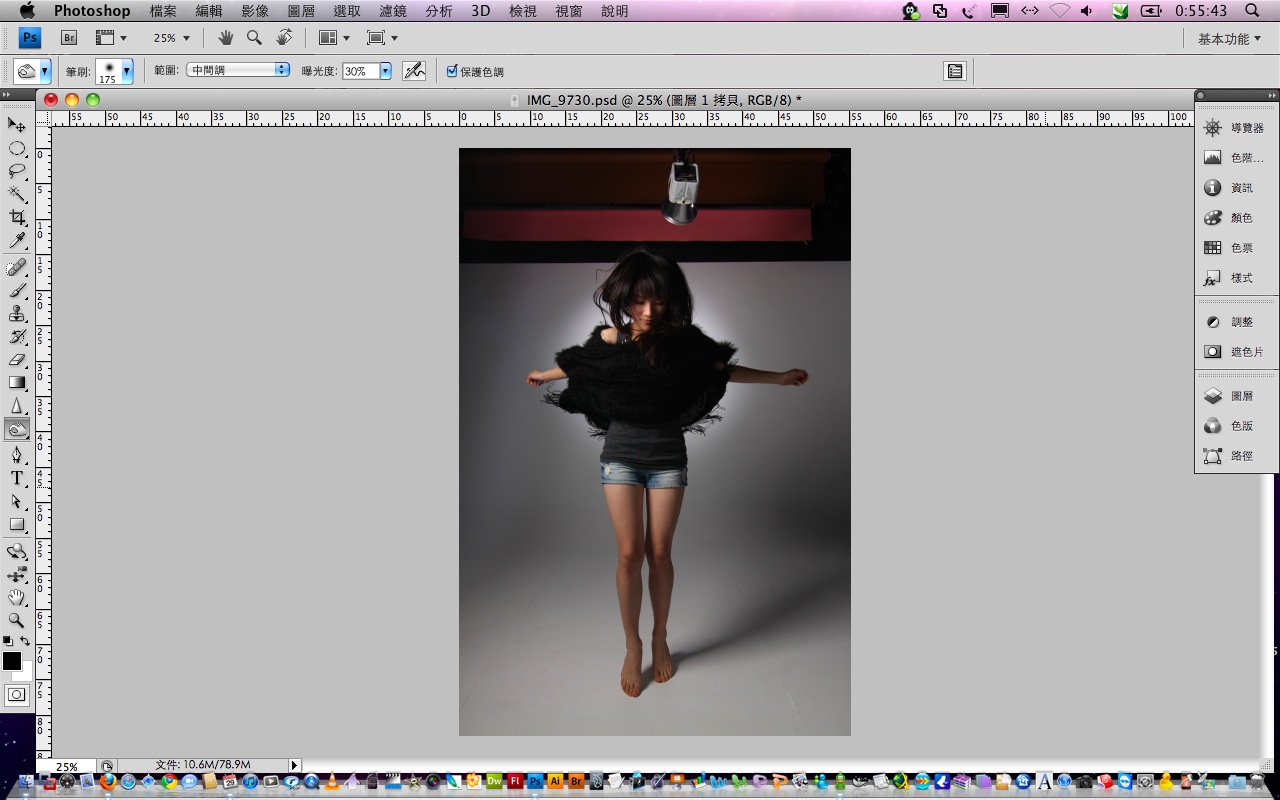Click the Rotate View tool in application bar
The image size is (1280, 800).
click(x=284, y=38)
